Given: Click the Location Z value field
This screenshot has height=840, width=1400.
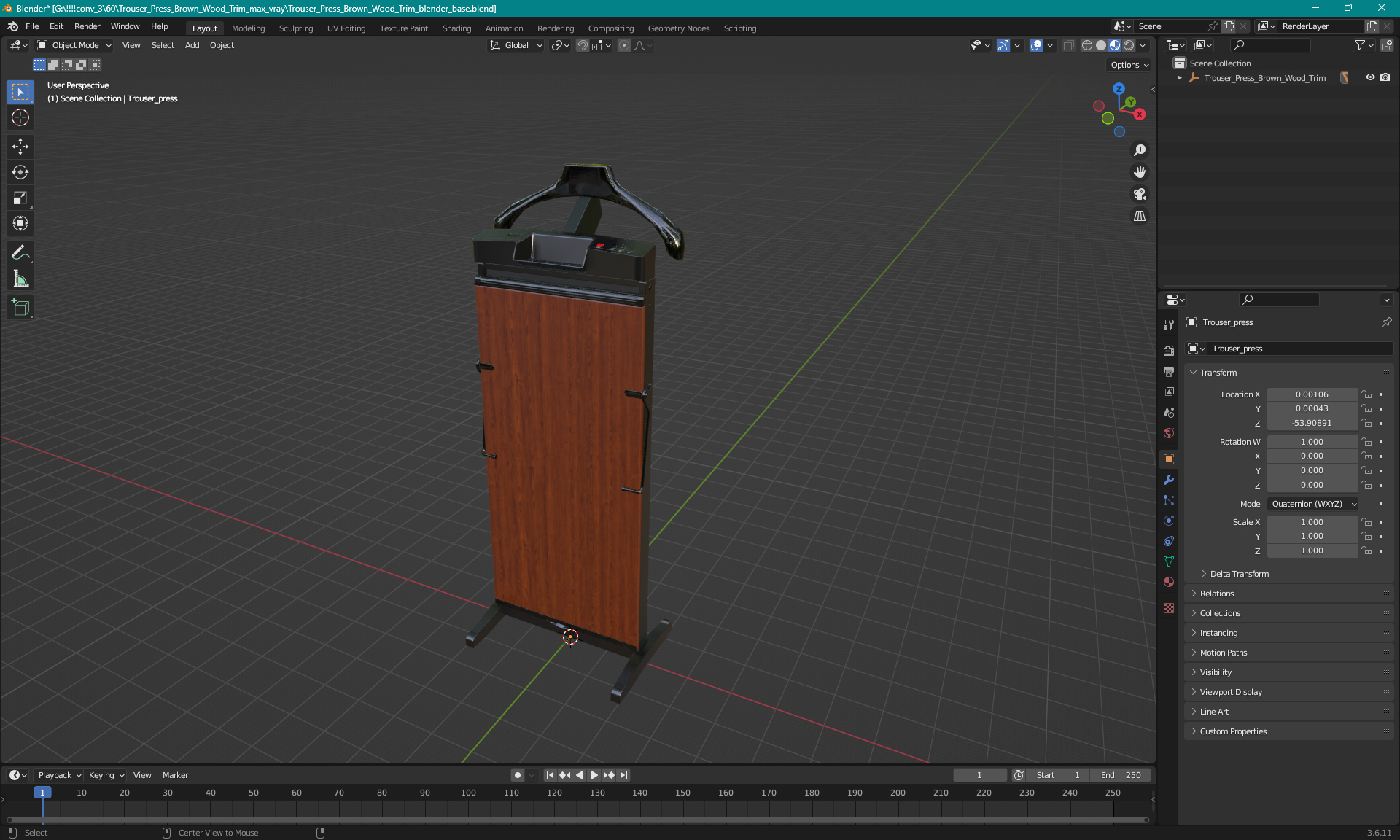Looking at the screenshot, I should point(1312,423).
